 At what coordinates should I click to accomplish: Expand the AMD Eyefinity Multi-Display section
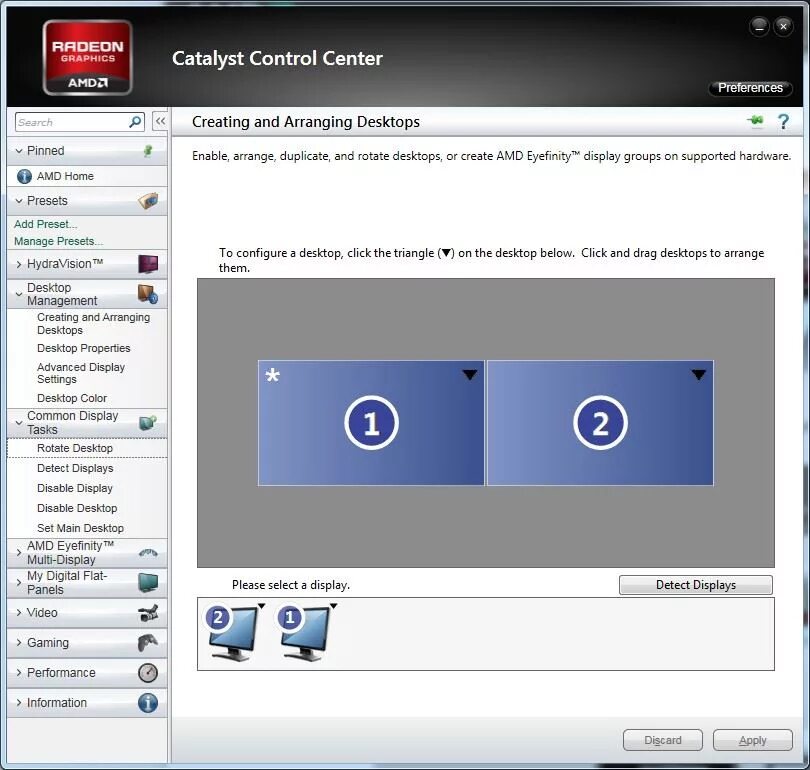tap(19, 553)
